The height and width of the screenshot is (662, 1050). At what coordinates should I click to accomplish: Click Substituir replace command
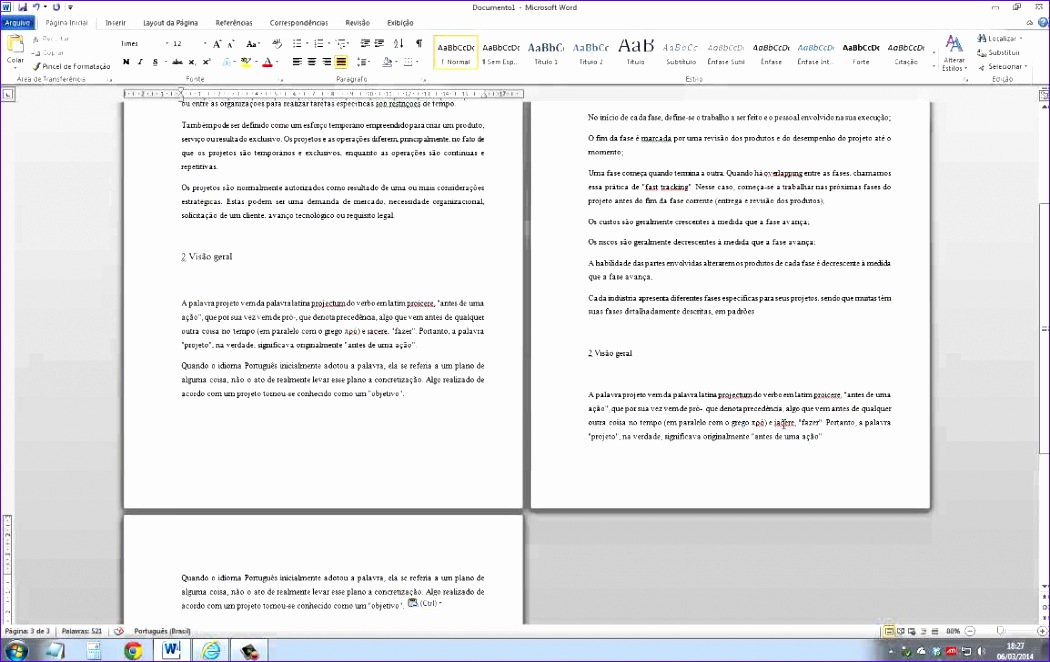click(x=998, y=53)
